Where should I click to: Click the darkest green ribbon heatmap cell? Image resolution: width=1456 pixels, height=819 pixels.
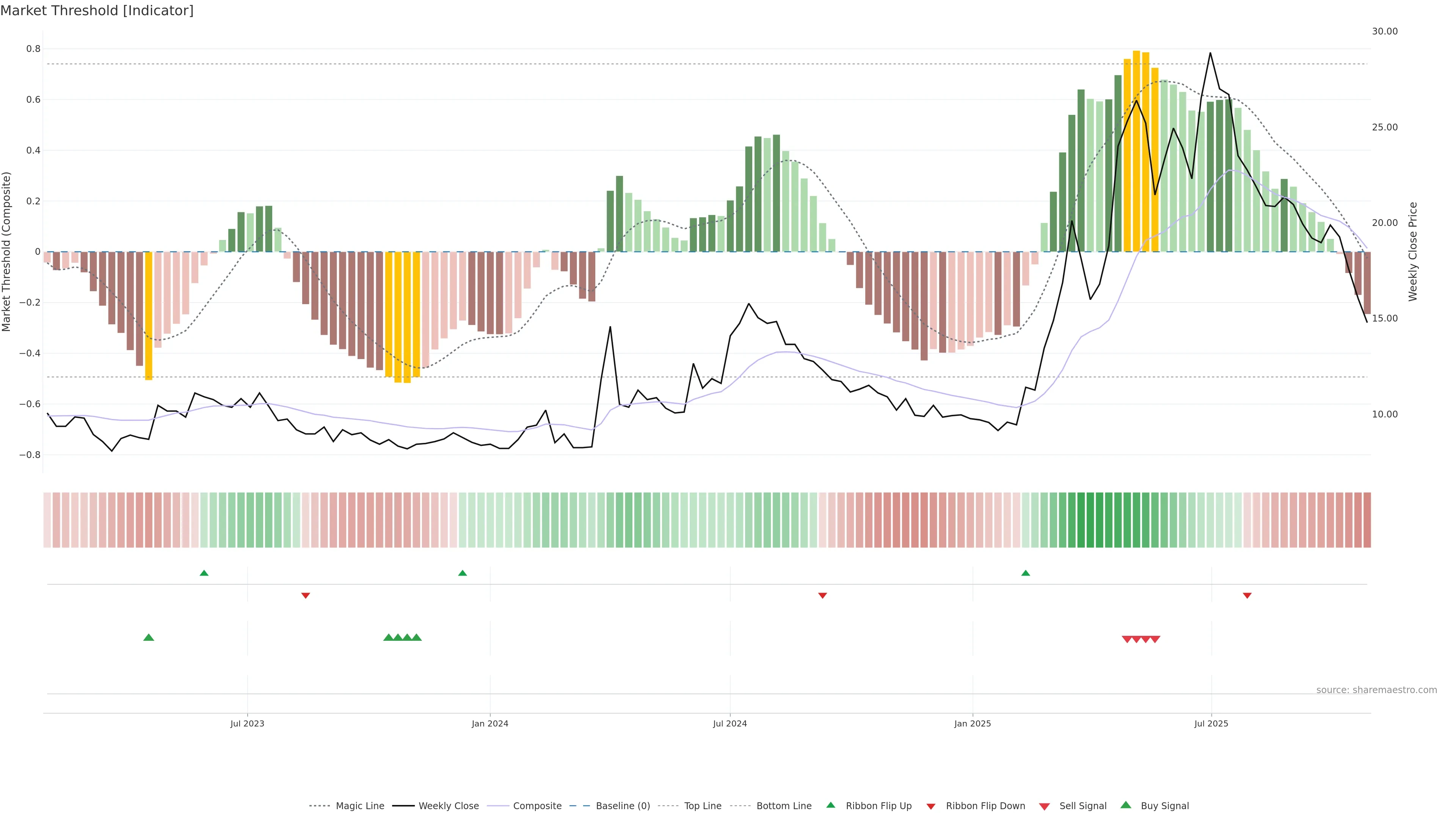pos(1090,520)
